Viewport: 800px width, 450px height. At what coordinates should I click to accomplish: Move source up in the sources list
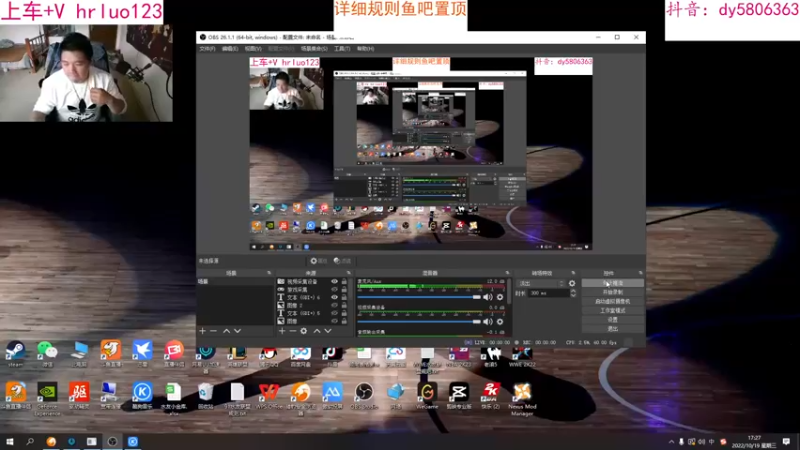pos(317,331)
